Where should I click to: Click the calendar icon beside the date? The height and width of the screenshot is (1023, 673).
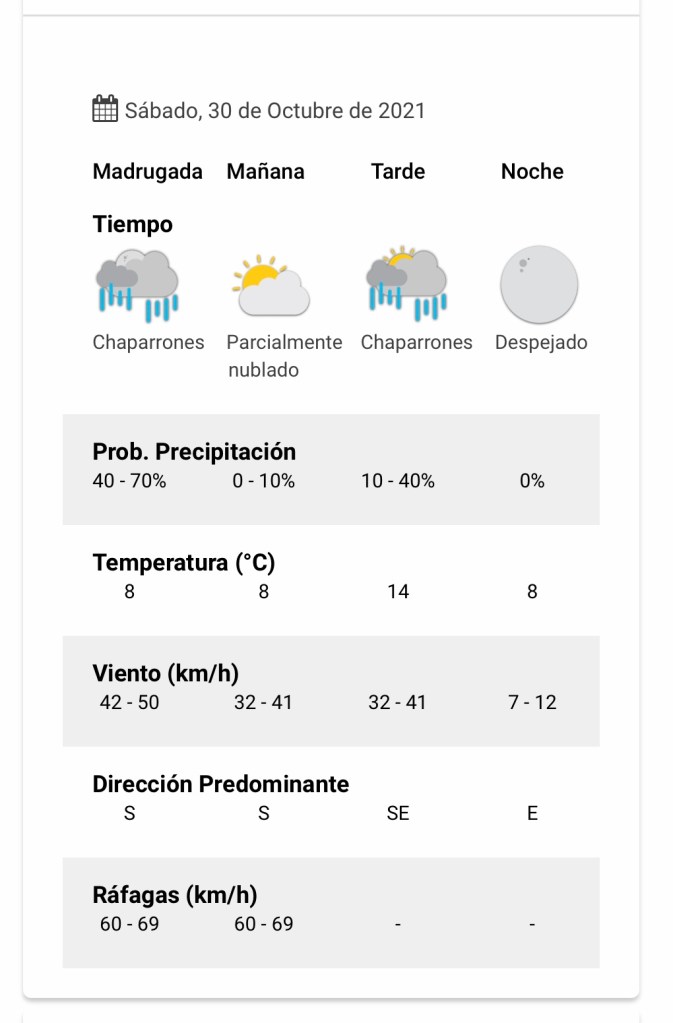105,109
